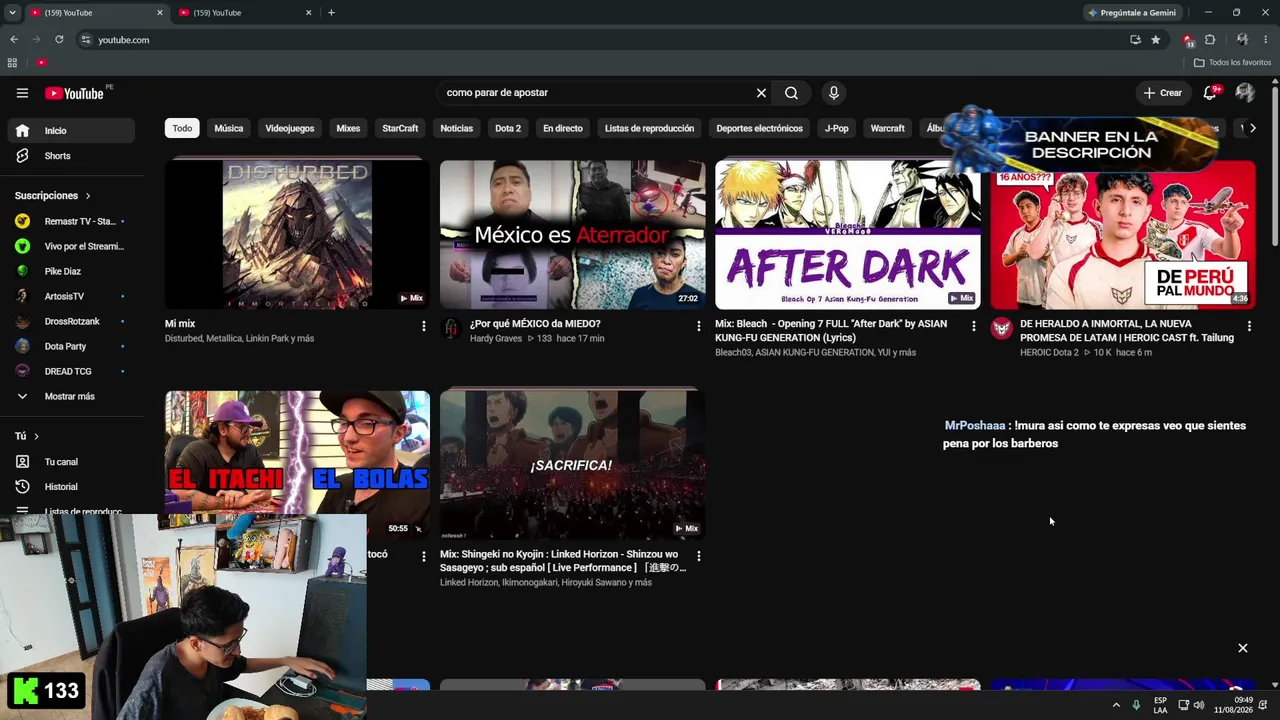The height and width of the screenshot is (720, 1280).
Task: Select the 'En directo' filter chip
Action: [562, 128]
